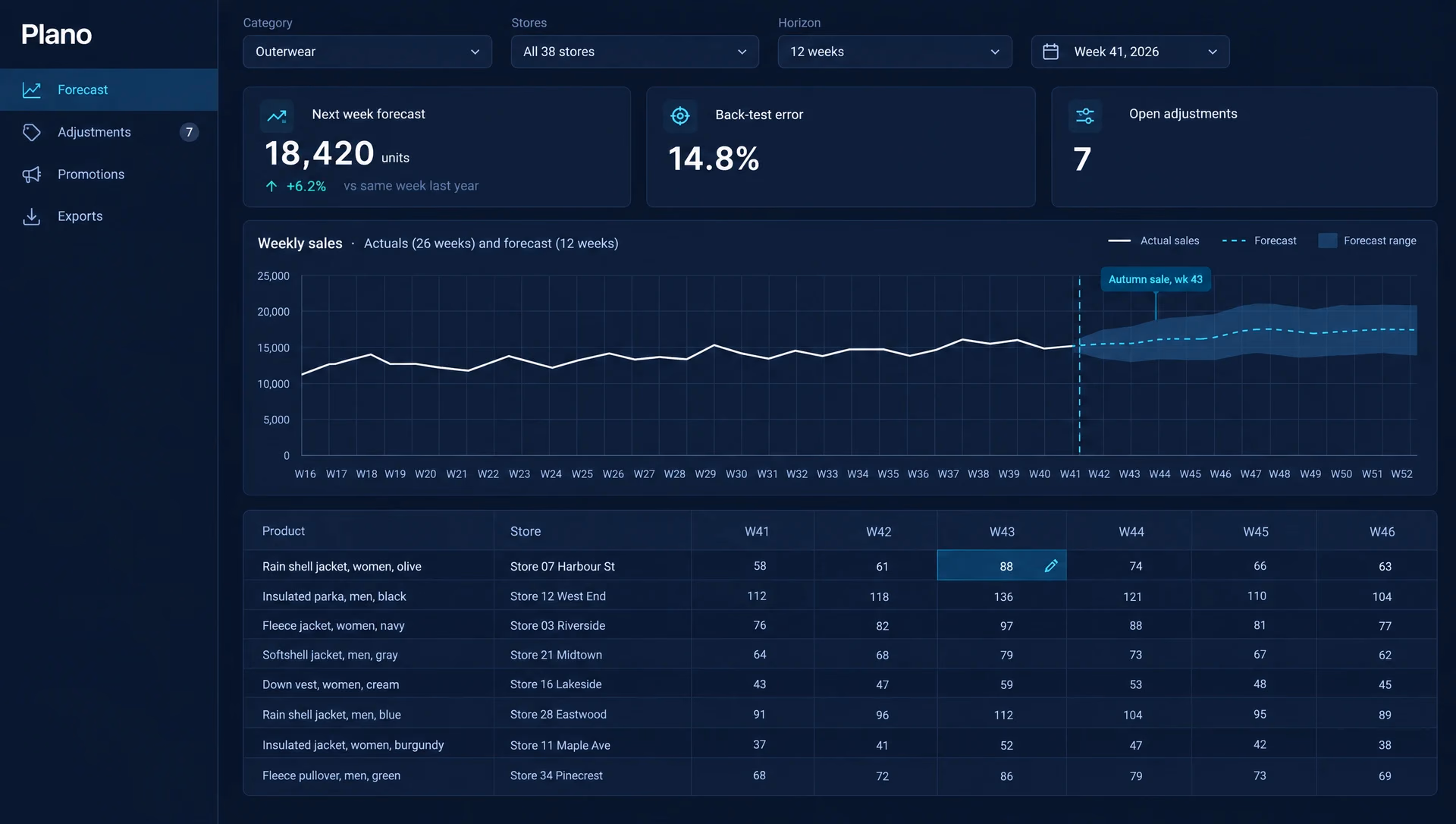Click the chevron arrow of Category dropdown

(475, 52)
